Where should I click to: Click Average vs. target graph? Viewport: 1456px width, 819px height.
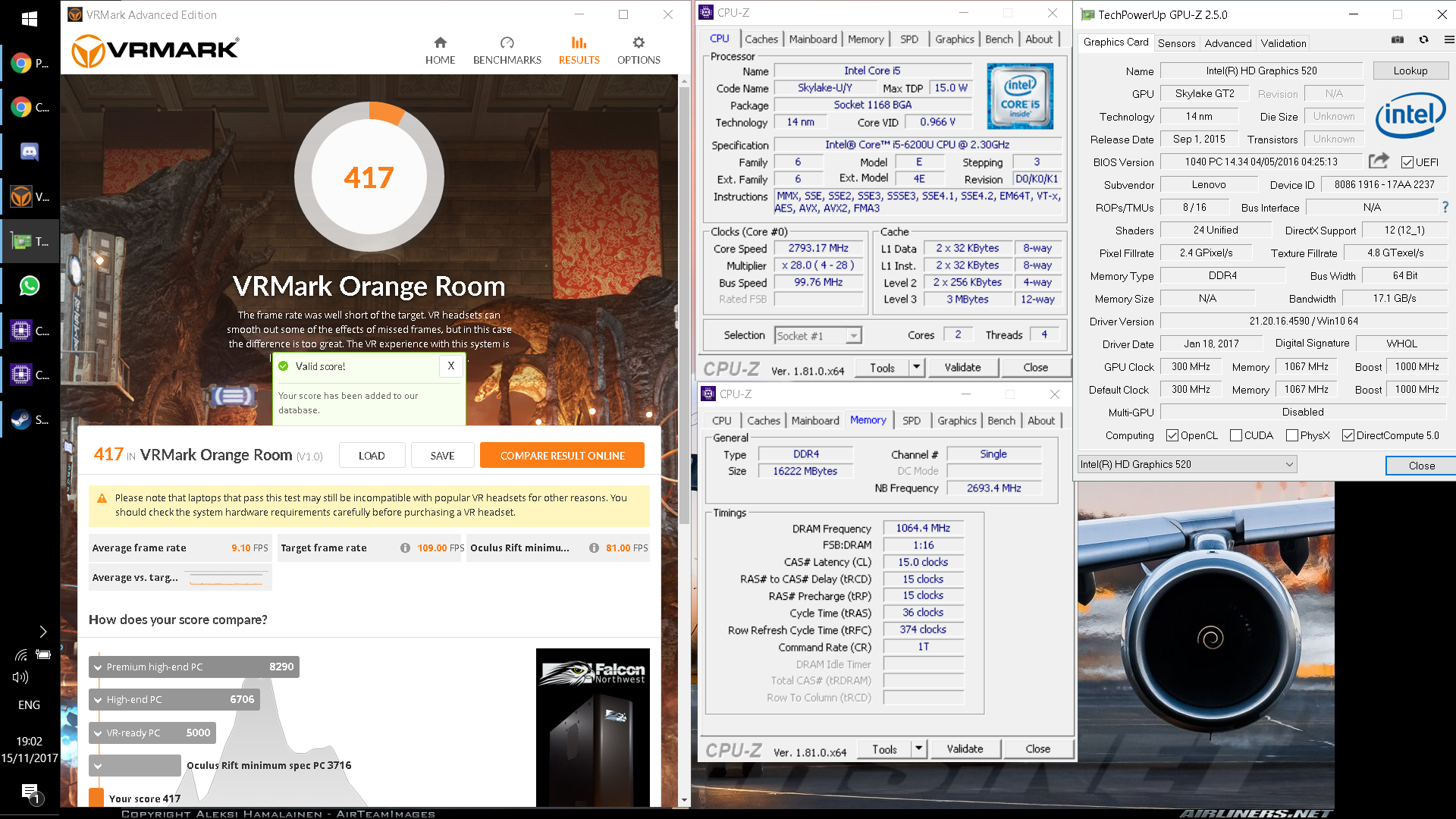click(x=226, y=579)
